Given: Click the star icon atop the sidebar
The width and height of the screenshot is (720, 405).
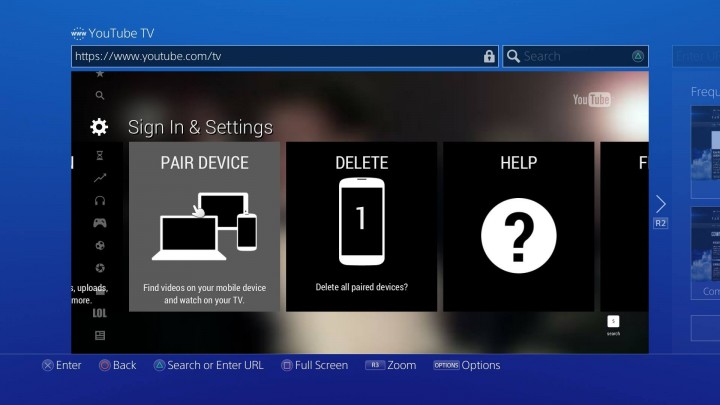Looking at the screenshot, I should coord(99,74).
